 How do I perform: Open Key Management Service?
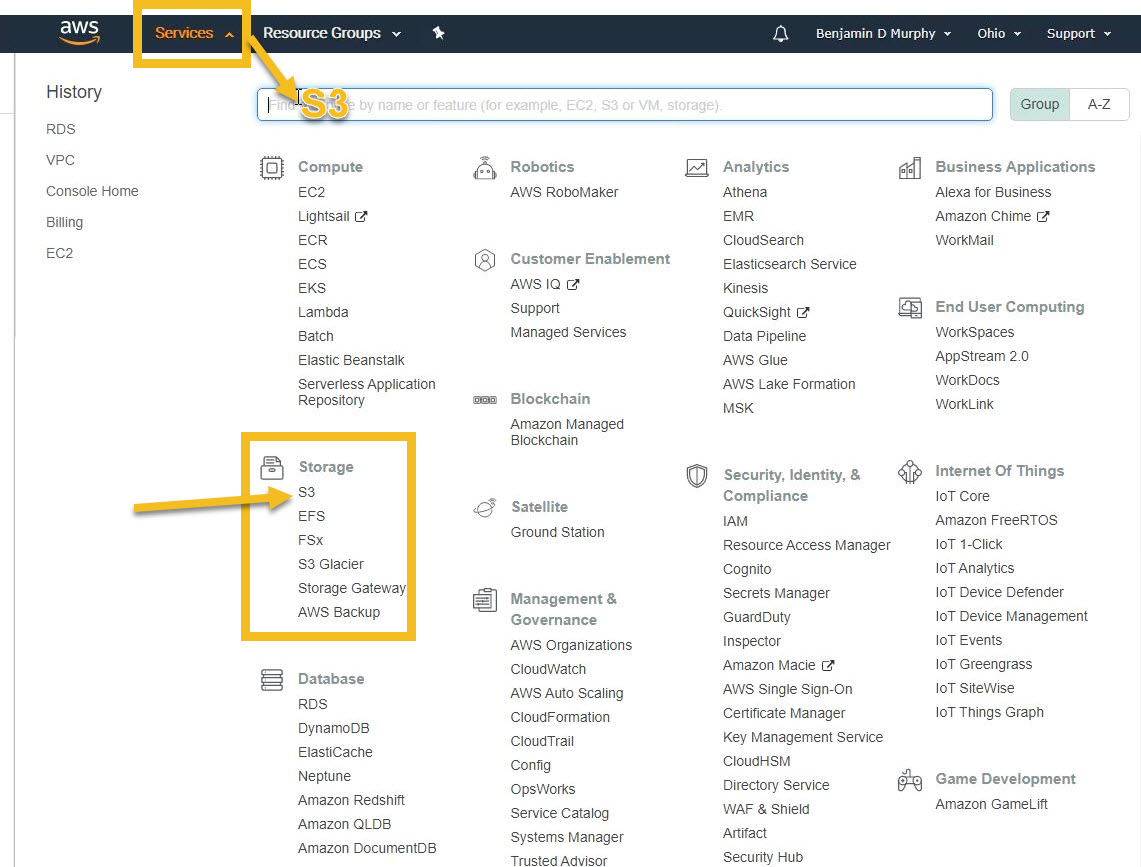click(x=803, y=737)
